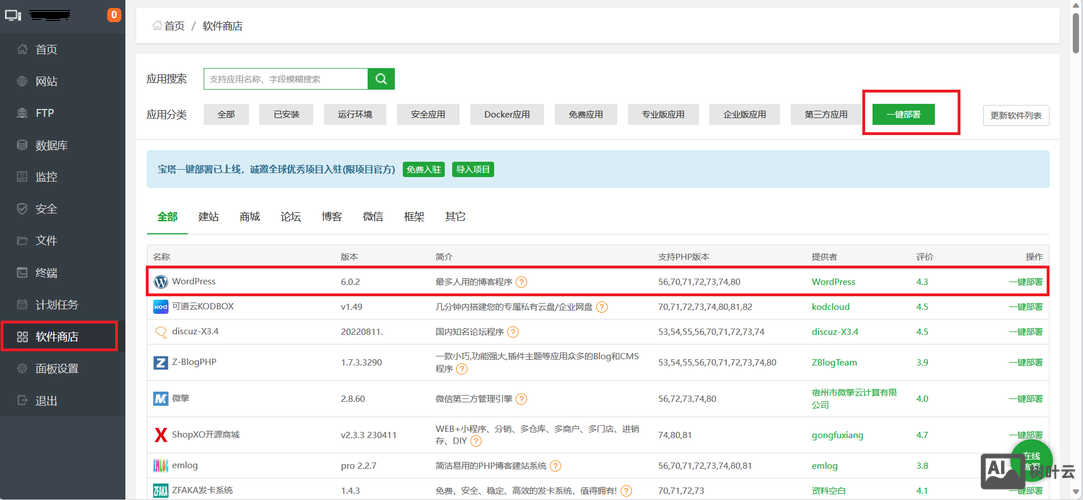Switch to the 建站 tab
The image size is (1083, 500).
(209, 217)
